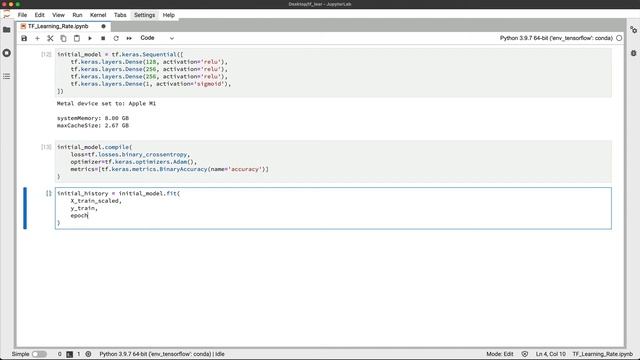Open the cell type dropdown showing Code
Image resolution: width=640 pixels, height=360 pixels.
pyautogui.click(x=157, y=38)
